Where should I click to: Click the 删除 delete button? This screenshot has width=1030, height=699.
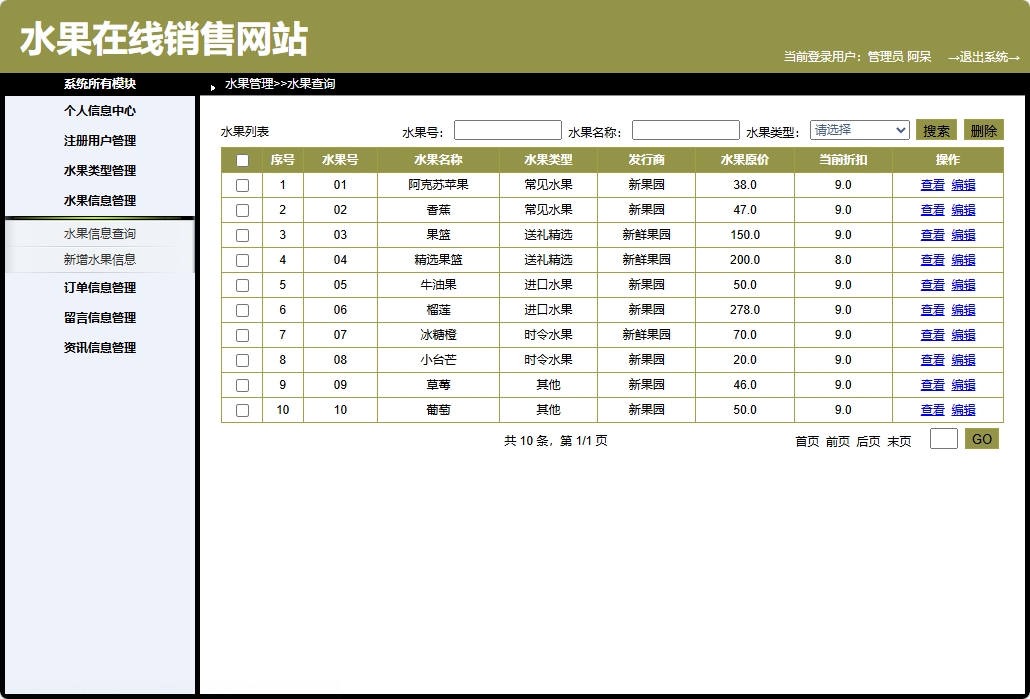coord(984,129)
